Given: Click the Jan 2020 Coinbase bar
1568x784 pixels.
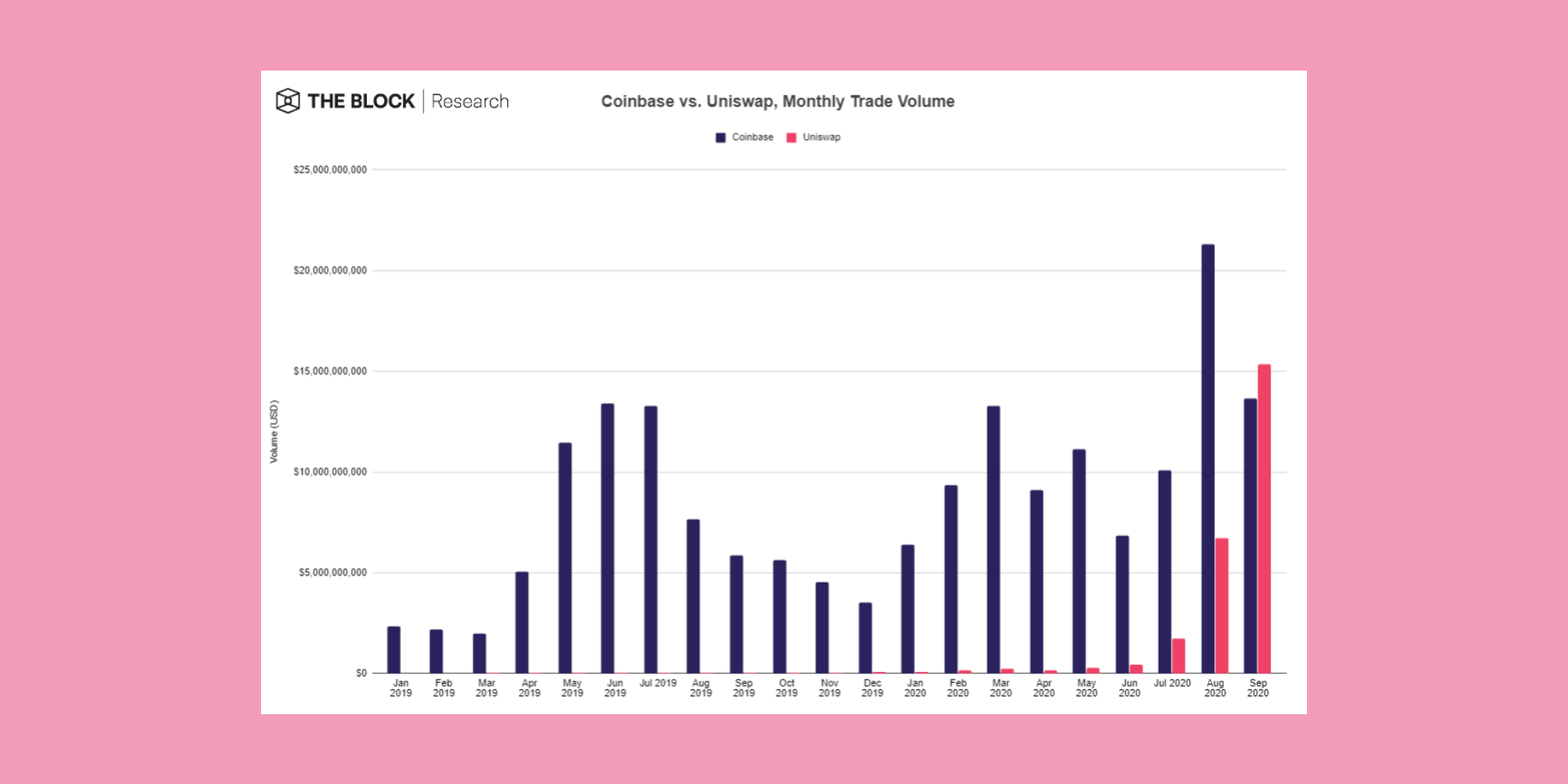Looking at the screenshot, I should pyautogui.click(x=908, y=609).
